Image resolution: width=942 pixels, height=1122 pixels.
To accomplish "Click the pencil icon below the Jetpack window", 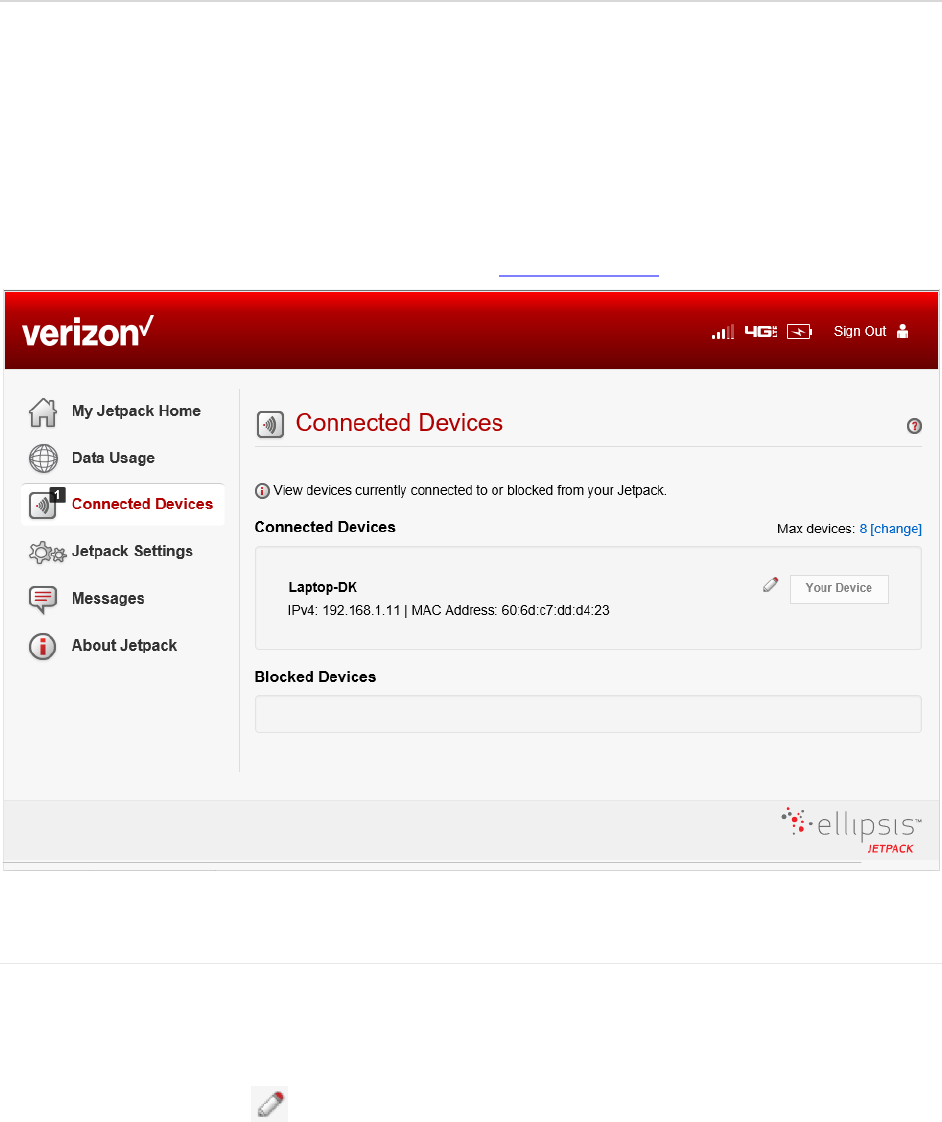I will pyautogui.click(x=270, y=1103).
